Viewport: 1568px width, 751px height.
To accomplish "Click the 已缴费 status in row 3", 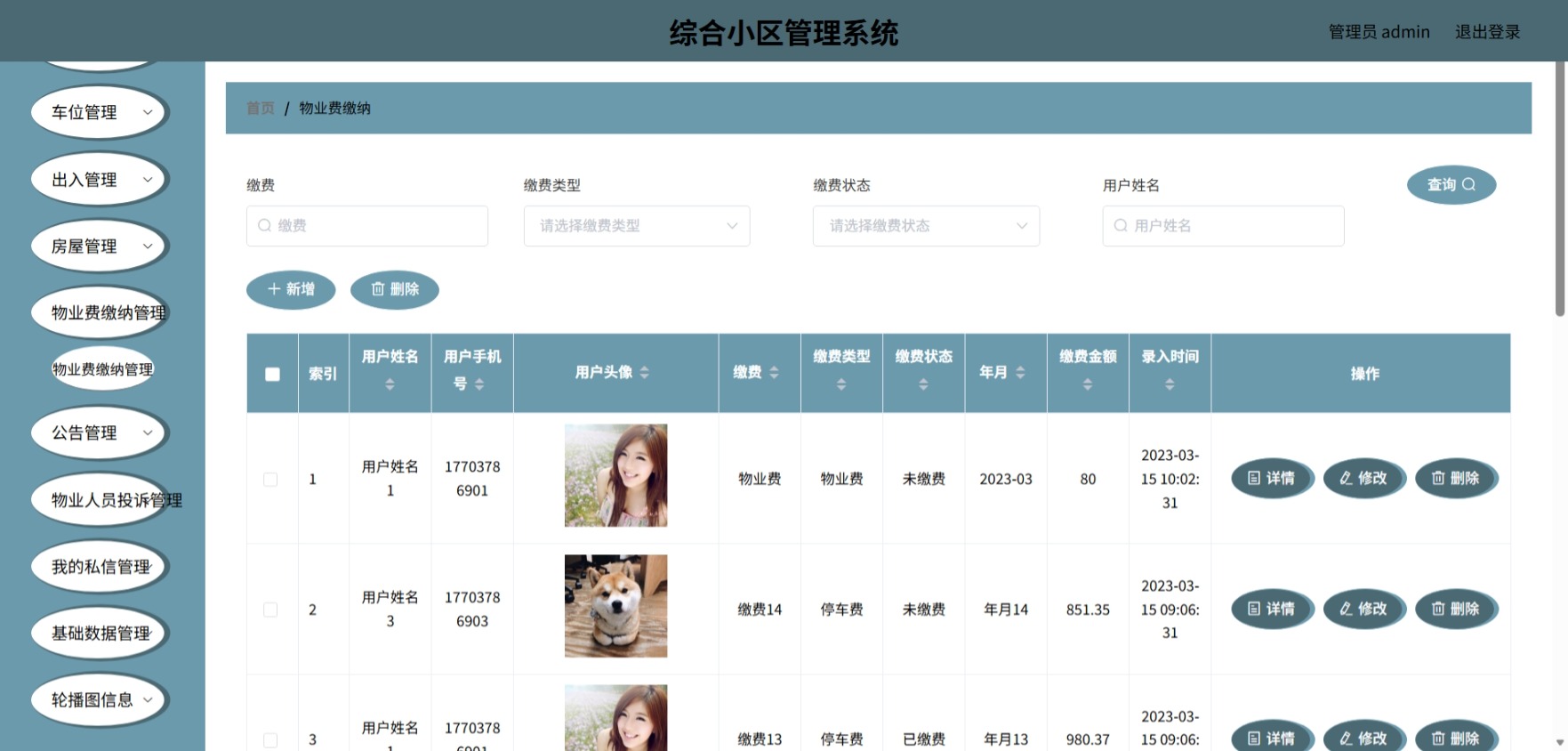I will (x=923, y=739).
